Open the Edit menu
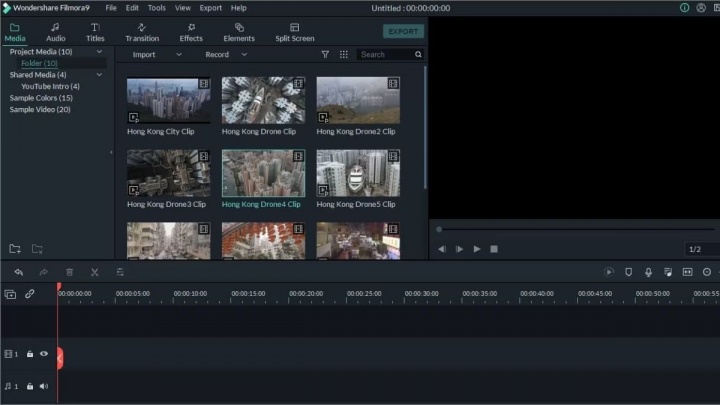Viewport: 720px width, 405px height. click(132, 8)
